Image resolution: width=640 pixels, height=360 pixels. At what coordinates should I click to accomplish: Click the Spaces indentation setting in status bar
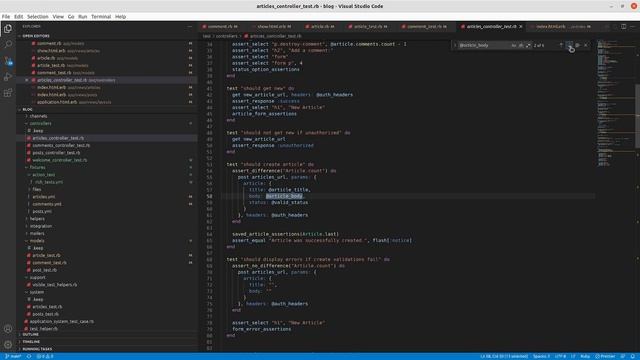point(541,356)
